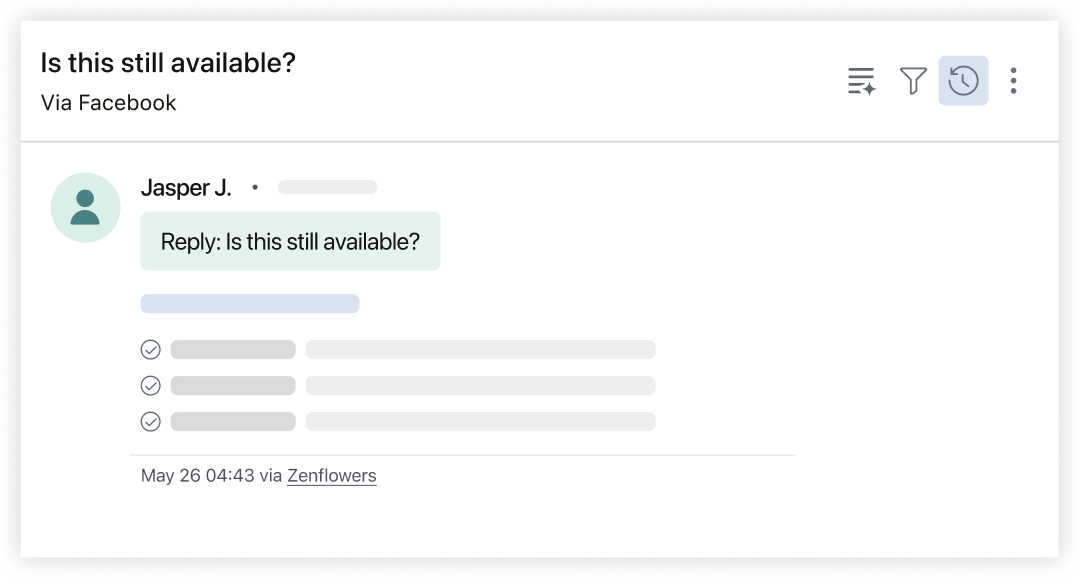1080x579 pixels.
Task: Click the first light gray value bar
Action: pos(480,349)
